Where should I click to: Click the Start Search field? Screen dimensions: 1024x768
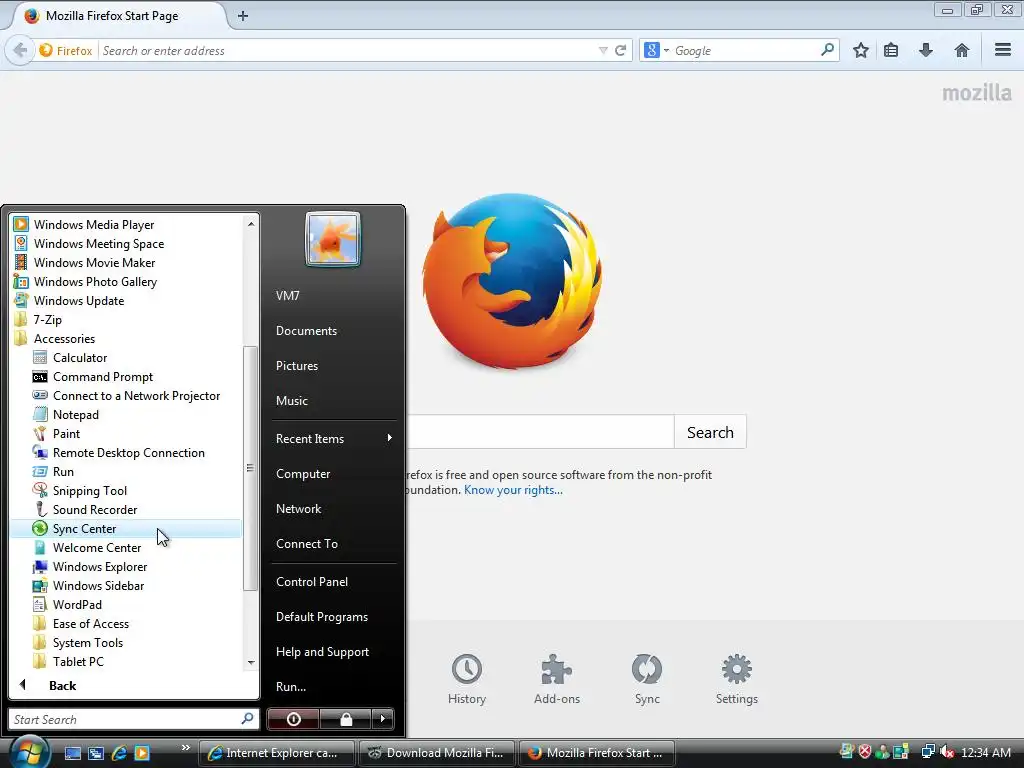click(125, 720)
